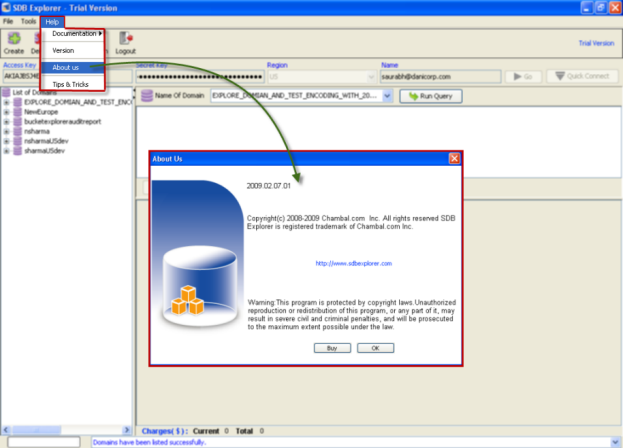
Task: Select the nsharmaUSdev domain
Action: [46, 141]
